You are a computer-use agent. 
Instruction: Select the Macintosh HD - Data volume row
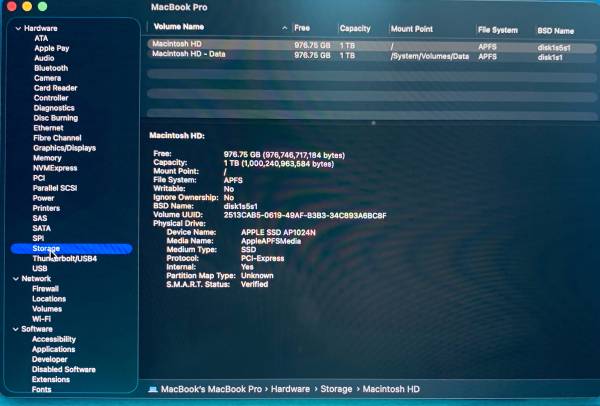point(202,55)
